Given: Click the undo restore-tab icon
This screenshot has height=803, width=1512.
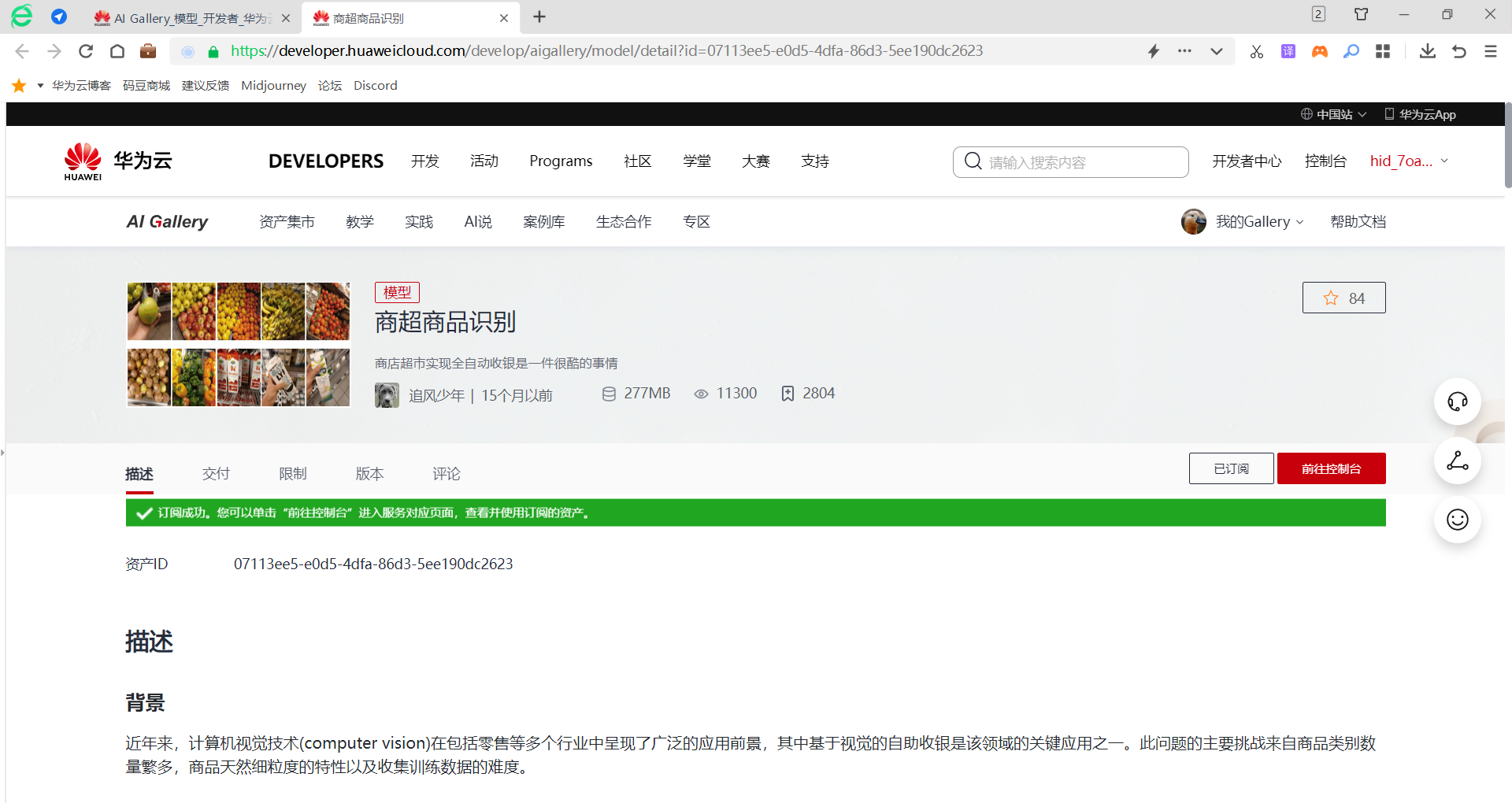Looking at the screenshot, I should pyautogui.click(x=1459, y=51).
